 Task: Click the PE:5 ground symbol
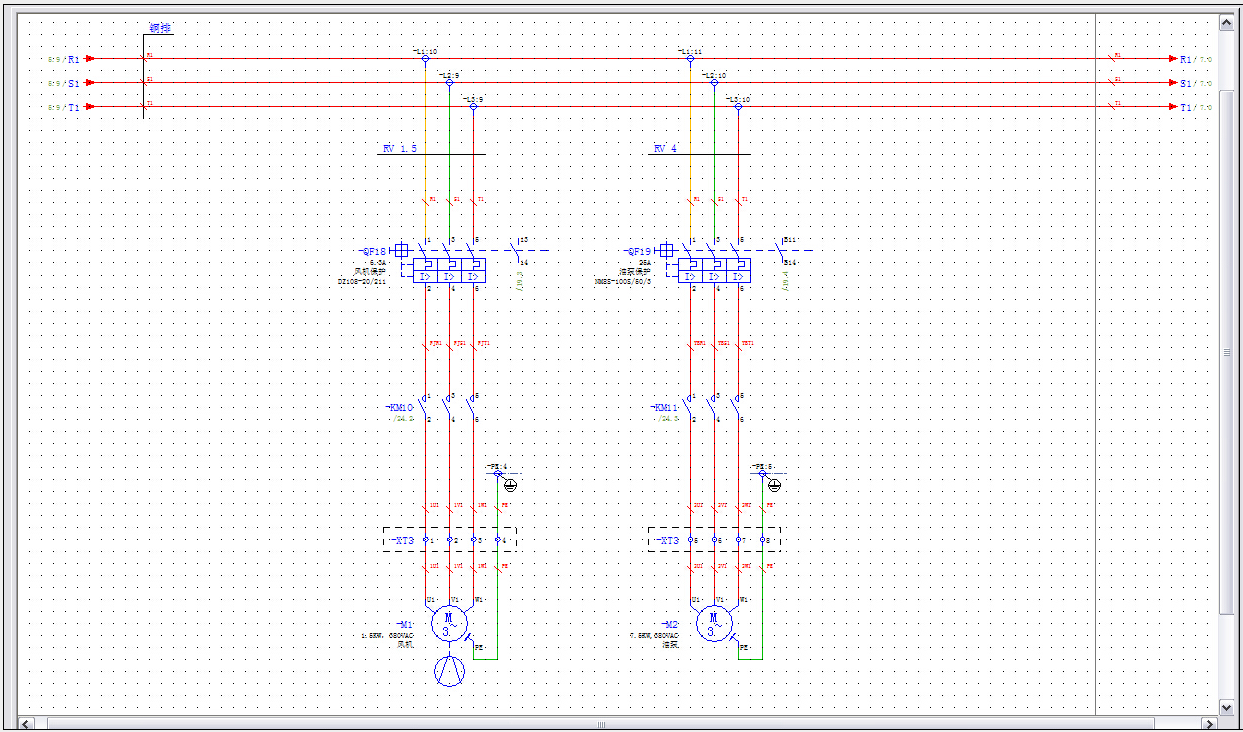click(x=774, y=485)
